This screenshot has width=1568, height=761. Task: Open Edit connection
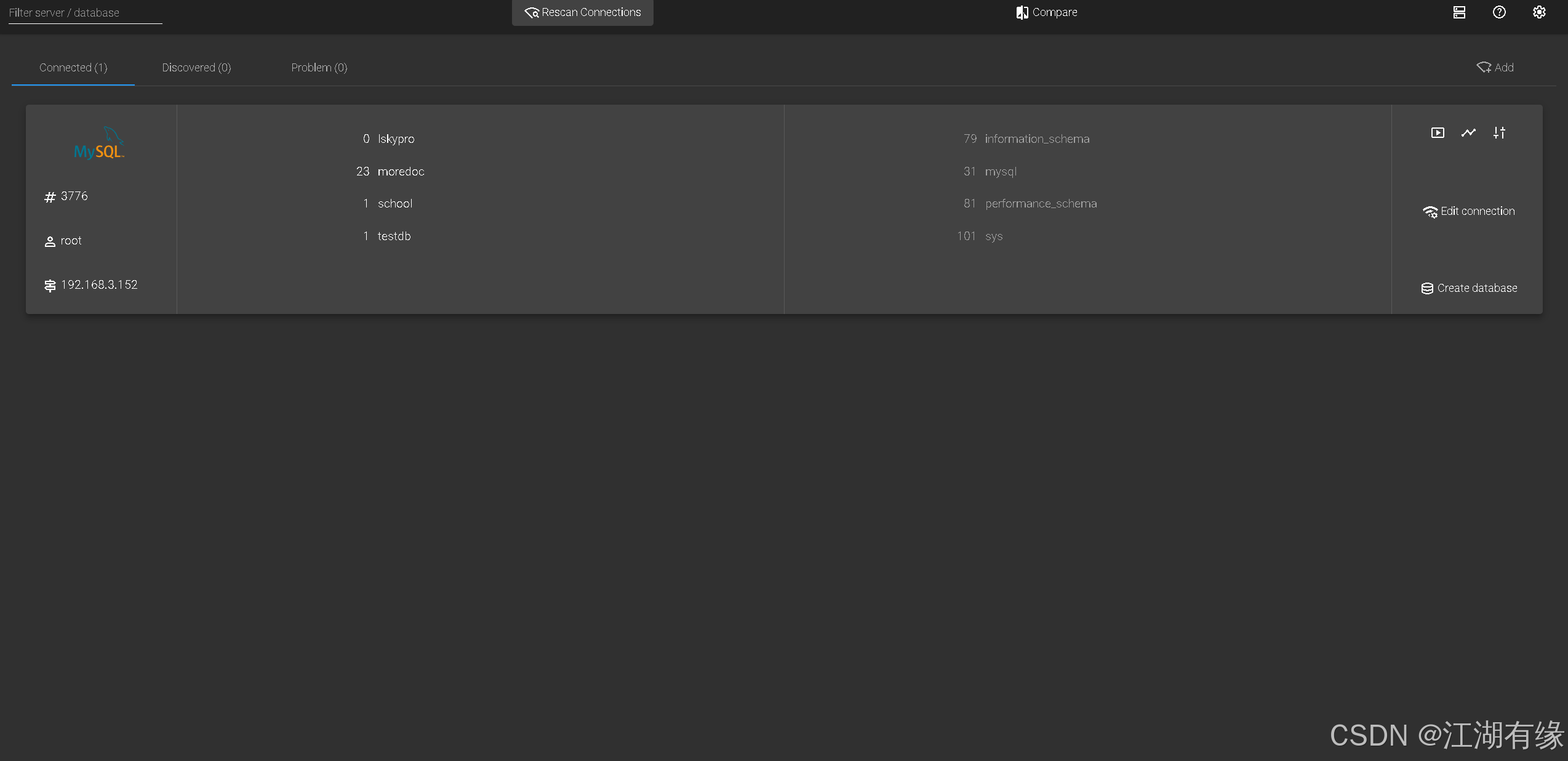1469,211
